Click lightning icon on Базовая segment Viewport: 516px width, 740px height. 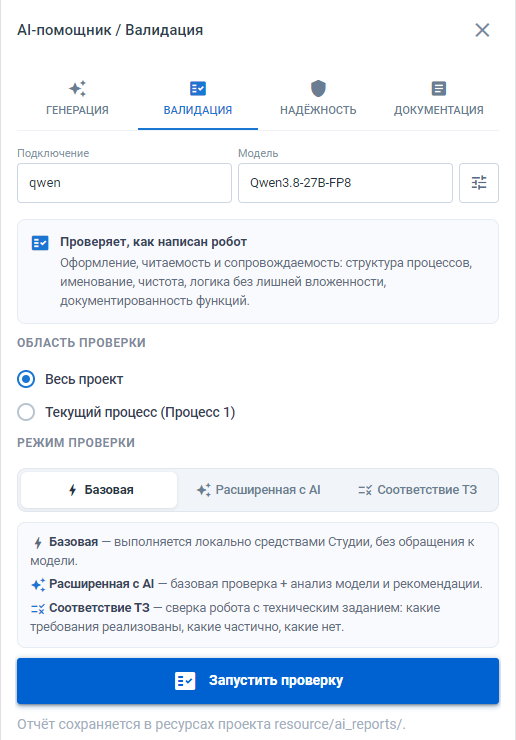(x=72, y=490)
